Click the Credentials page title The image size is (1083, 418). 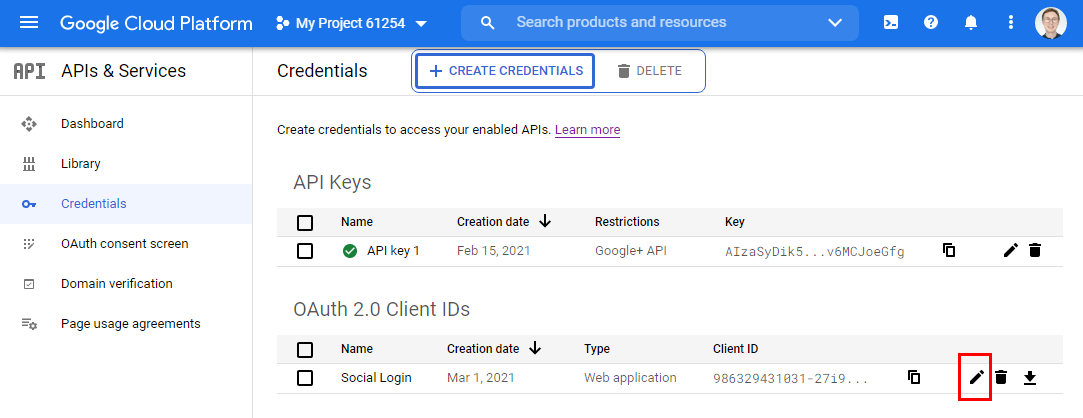[322, 71]
